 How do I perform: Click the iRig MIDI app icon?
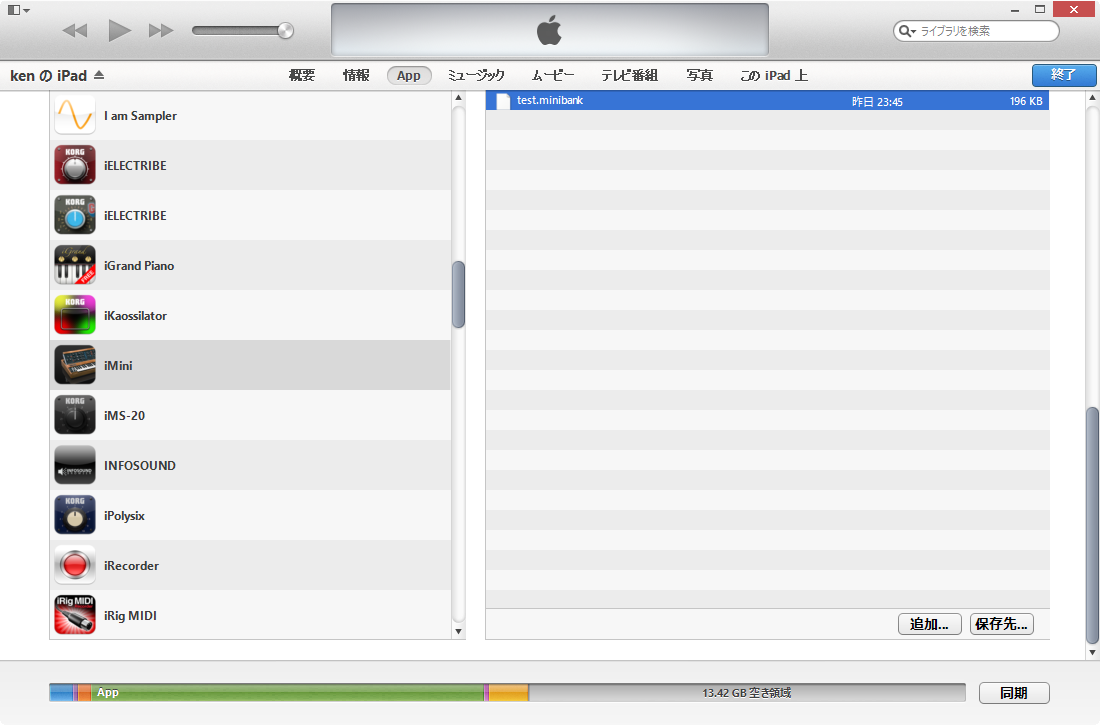click(75, 615)
